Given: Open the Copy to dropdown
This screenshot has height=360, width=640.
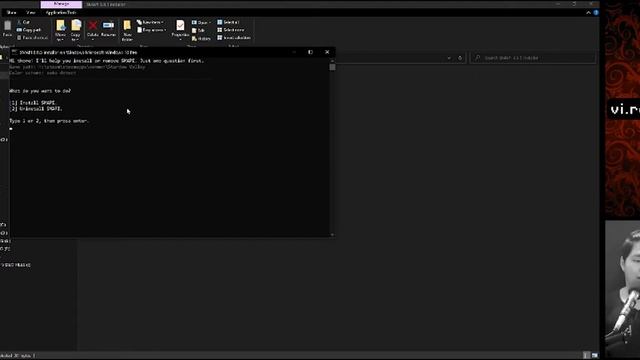Looking at the screenshot, I should click(x=76, y=31).
